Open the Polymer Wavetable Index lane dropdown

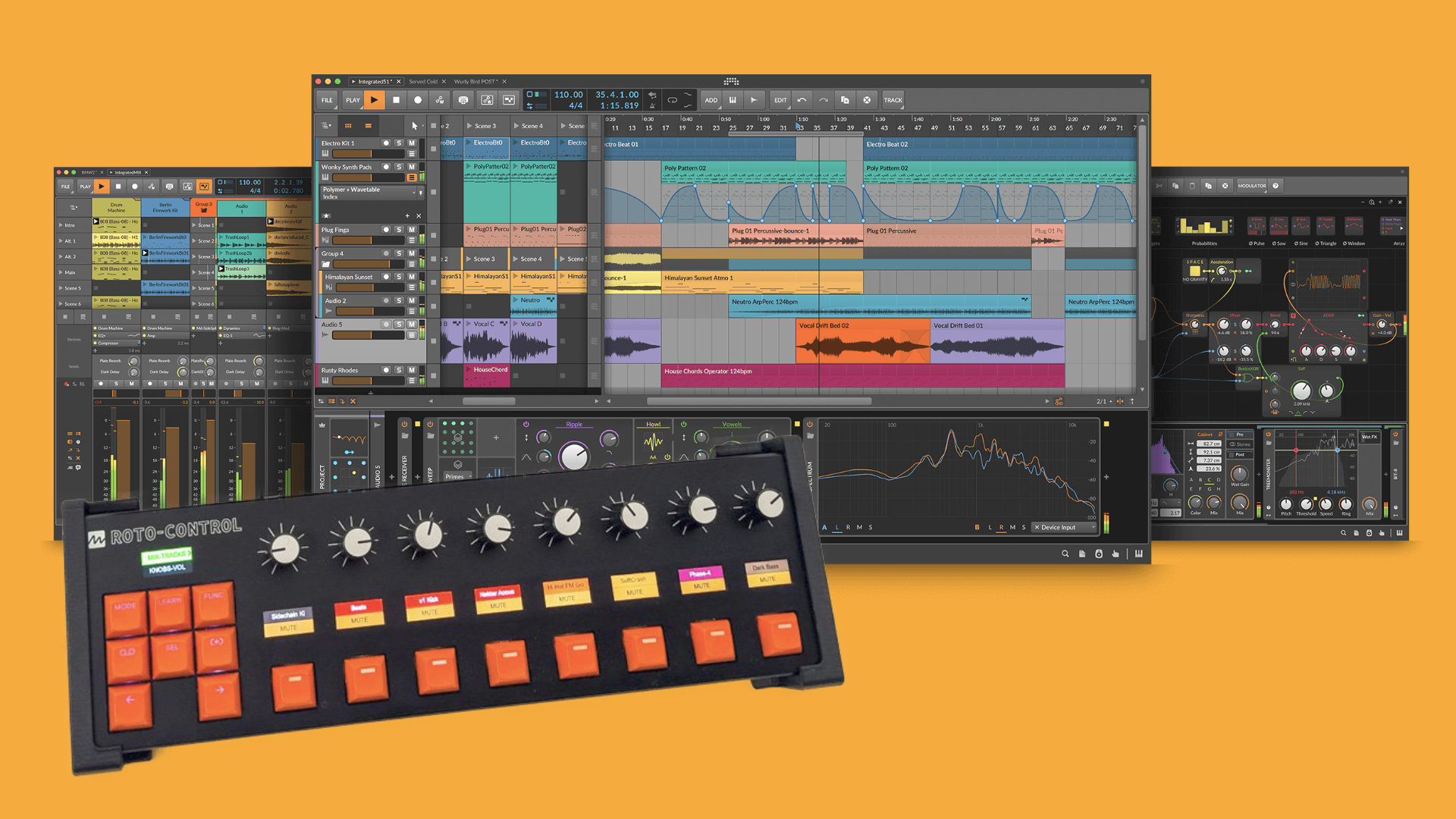[x=369, y=193]
